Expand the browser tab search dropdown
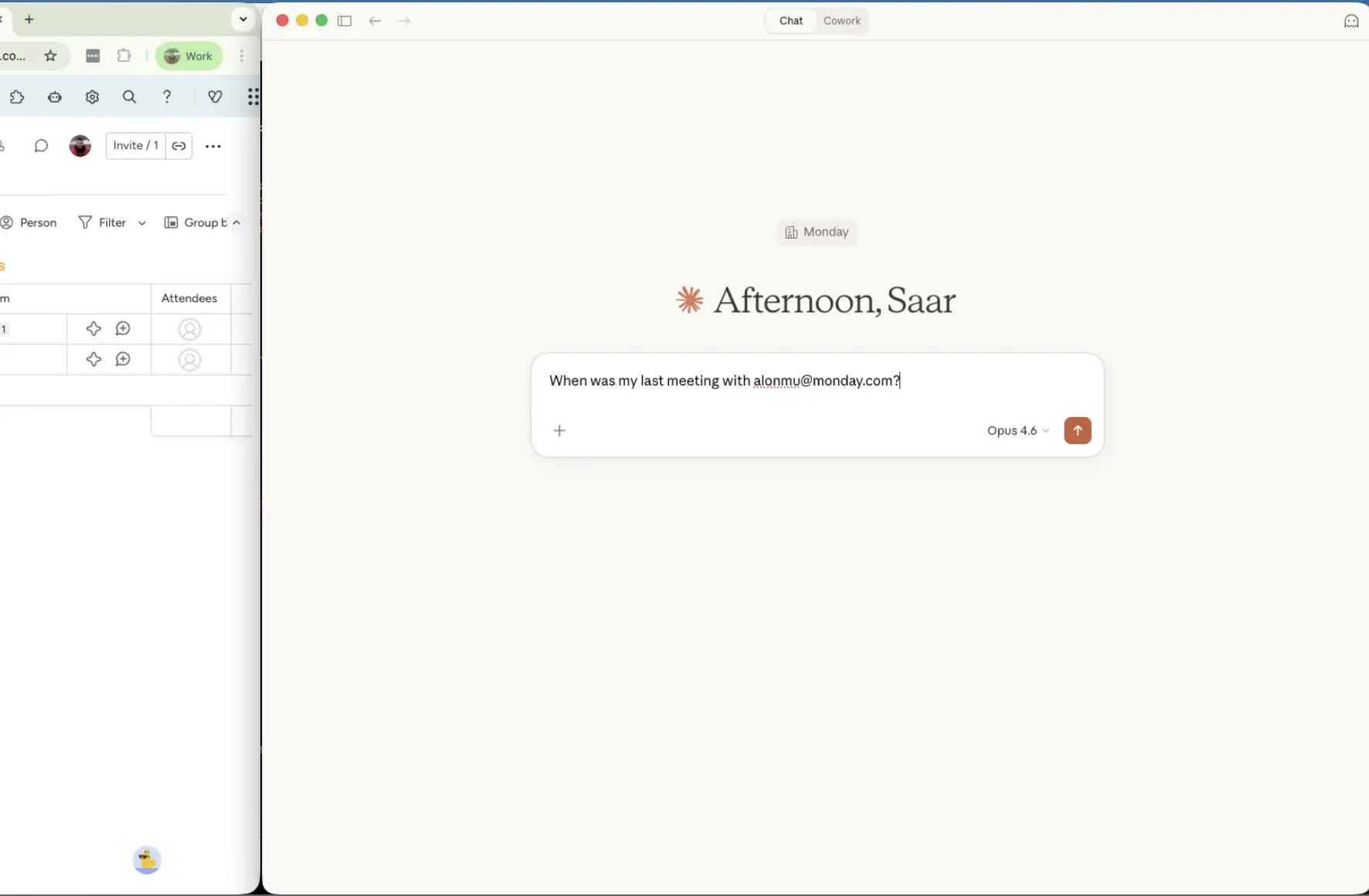Viewport: 1369px width, 896px height. click(x=243, y=19)
